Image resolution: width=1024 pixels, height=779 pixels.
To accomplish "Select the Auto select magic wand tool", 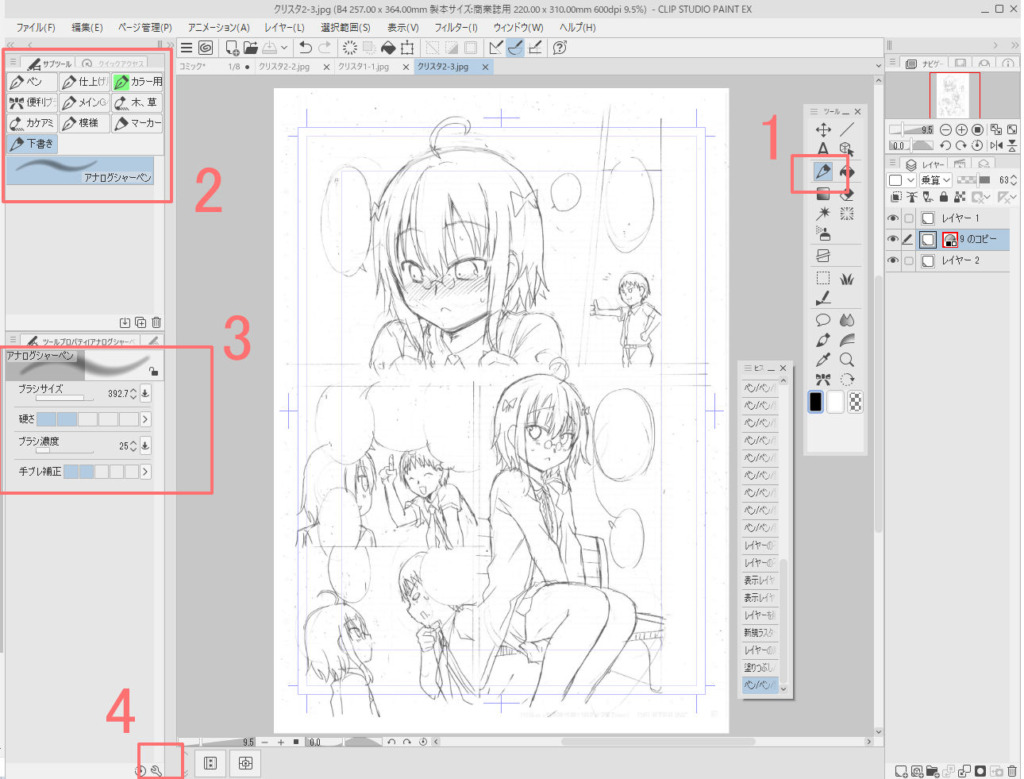I will 823,214.
